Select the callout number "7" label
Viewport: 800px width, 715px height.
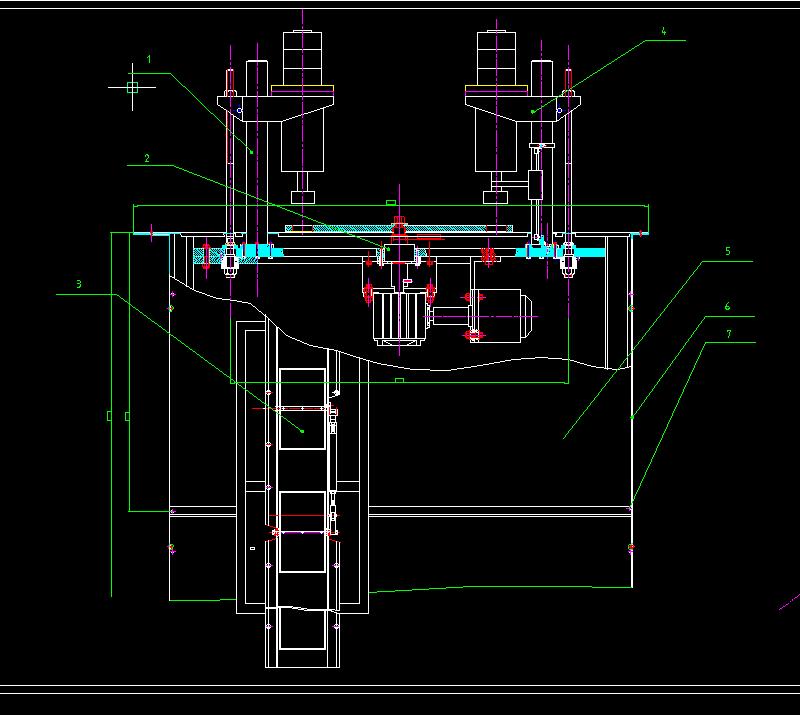tap(729, 334)
